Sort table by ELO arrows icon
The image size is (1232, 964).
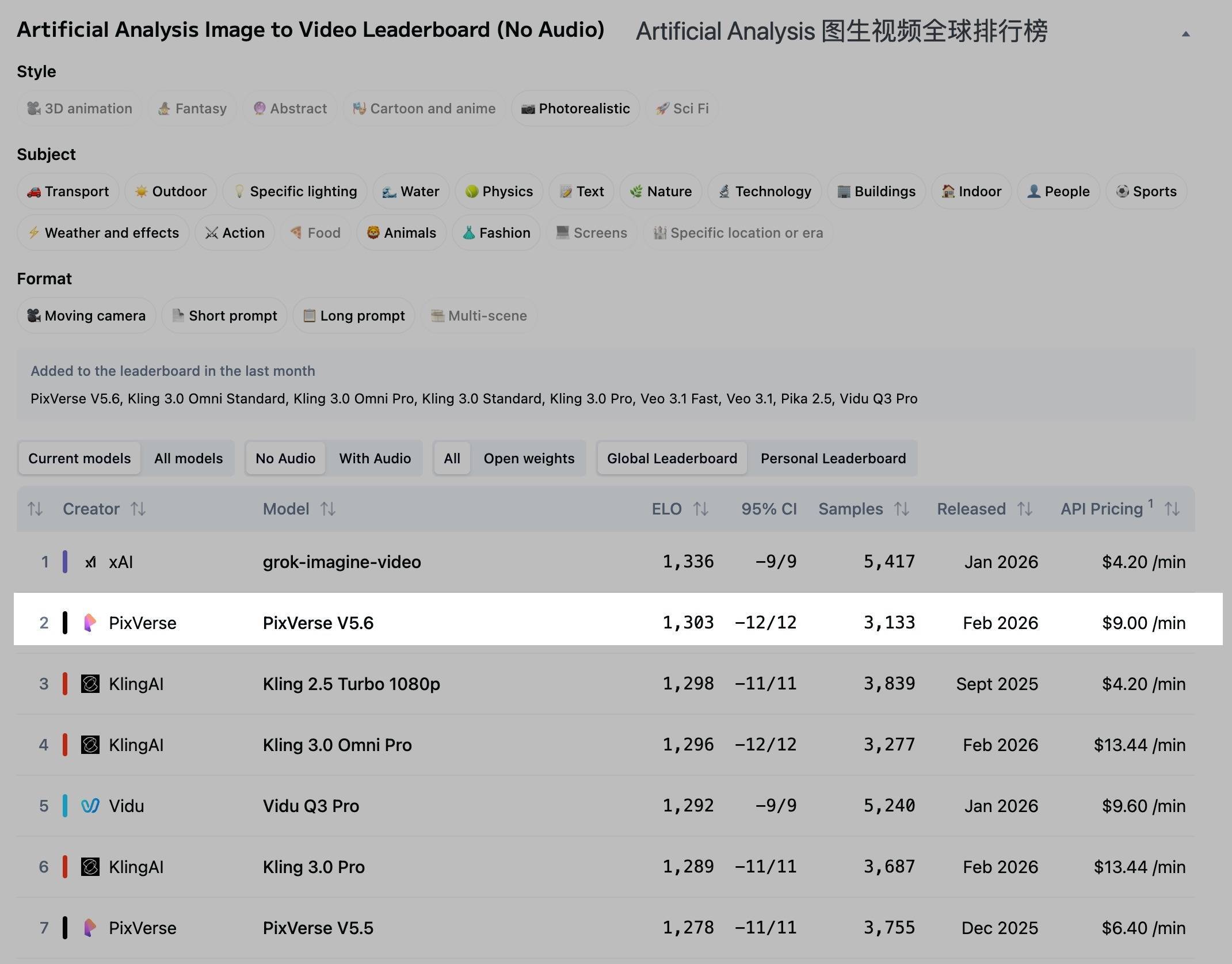[700, 509]
